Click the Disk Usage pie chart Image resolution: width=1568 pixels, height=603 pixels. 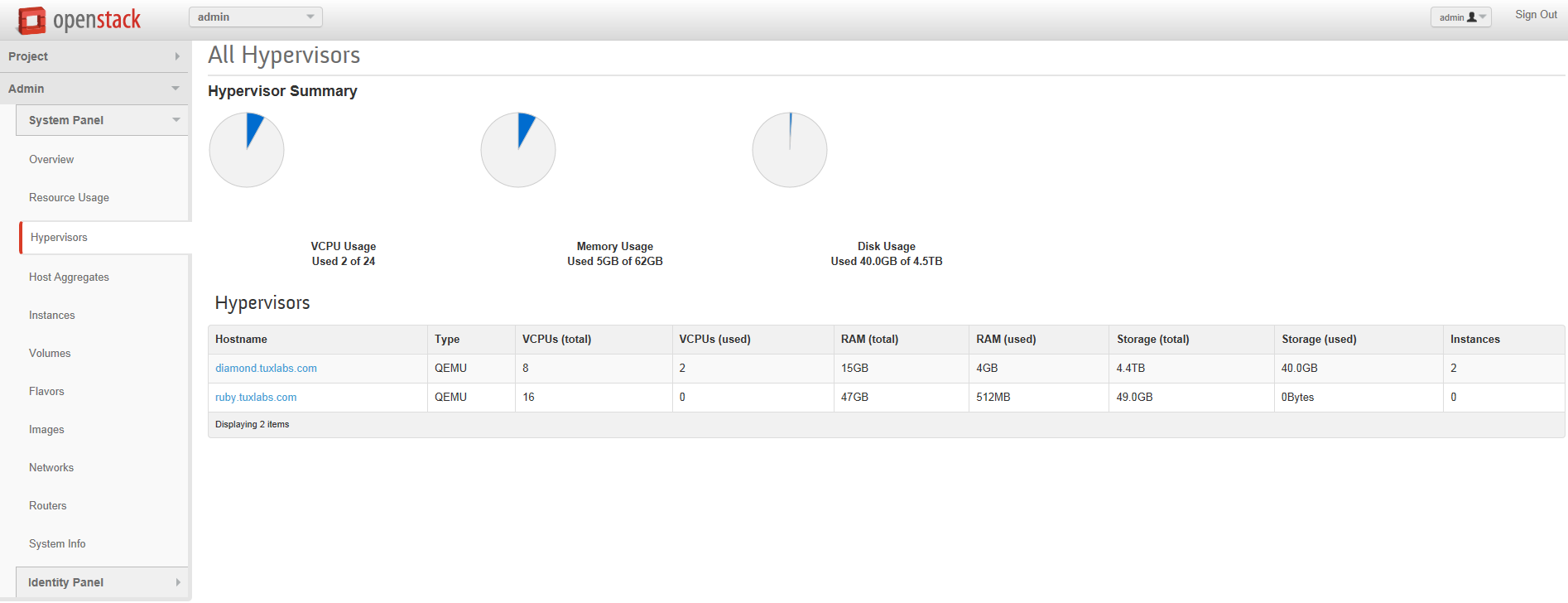790,150
